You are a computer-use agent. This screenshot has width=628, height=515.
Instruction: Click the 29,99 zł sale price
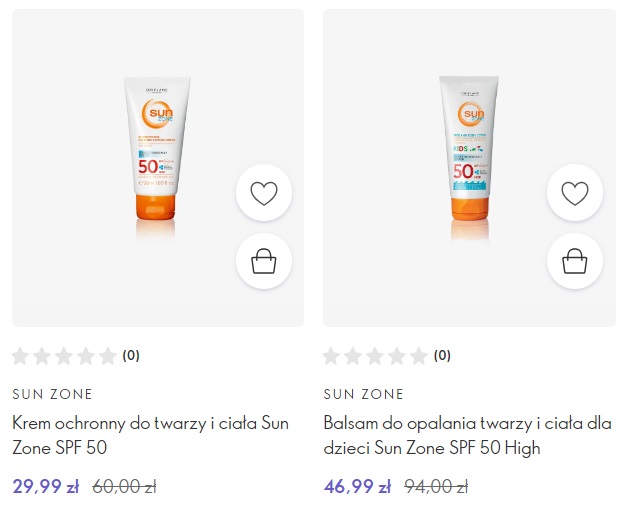[x=45, y=487]
